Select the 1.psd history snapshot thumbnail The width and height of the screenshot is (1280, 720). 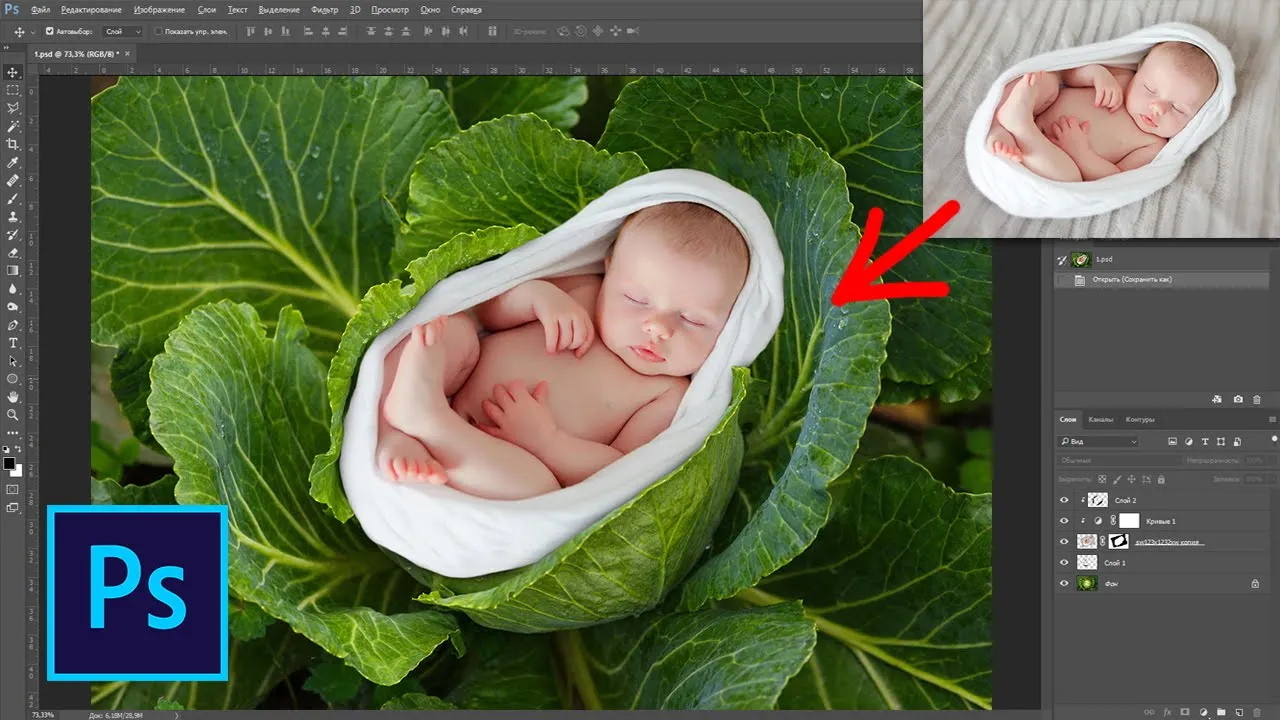point(1080,259)
